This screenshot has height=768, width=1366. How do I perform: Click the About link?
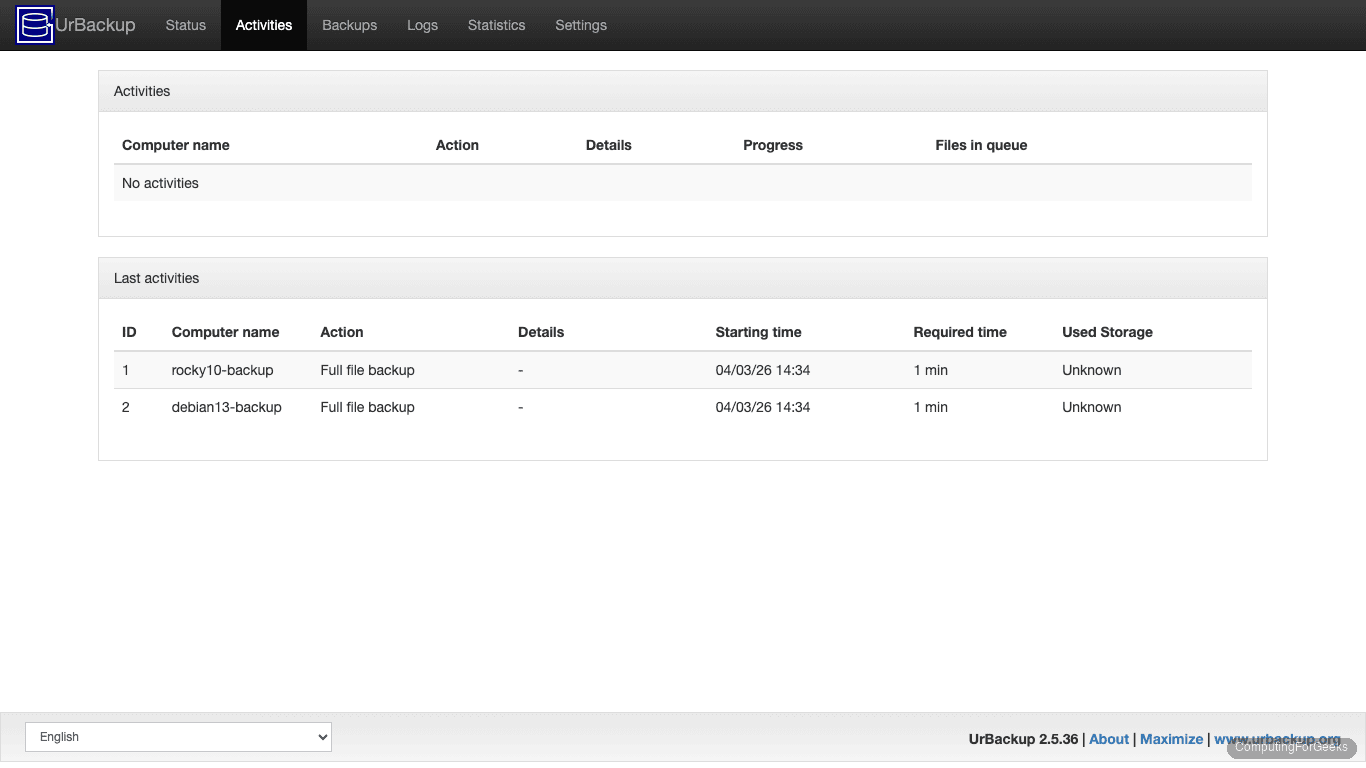click(x=1108, y=738)
